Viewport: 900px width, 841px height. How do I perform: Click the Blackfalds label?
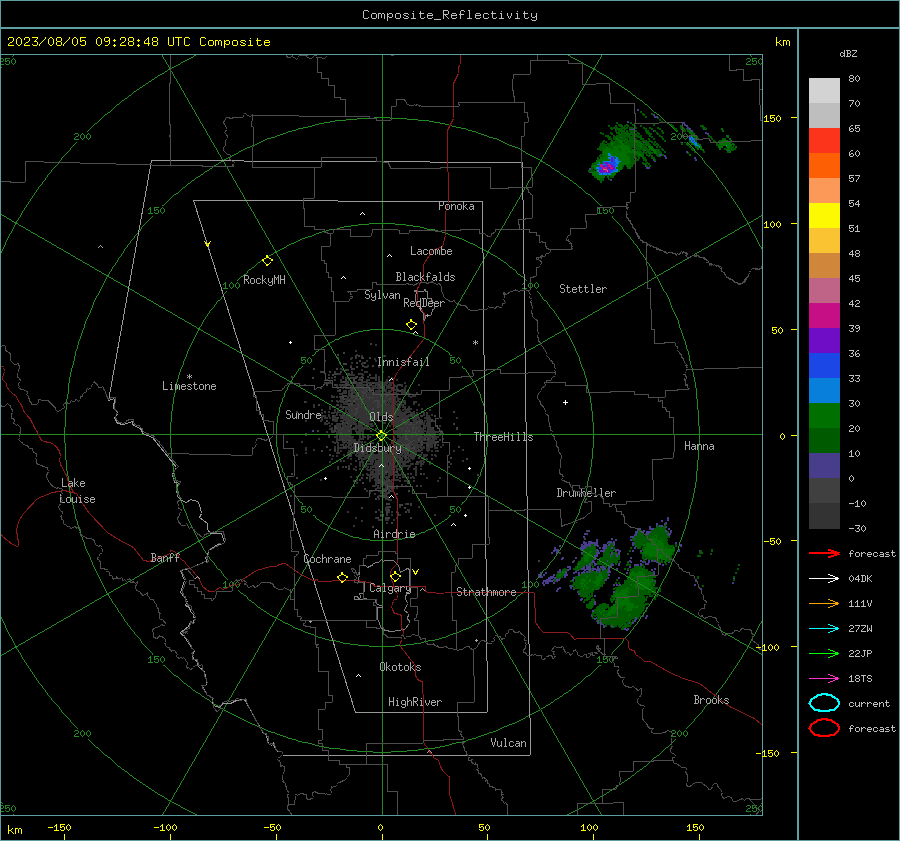click(x=425, y=277)
